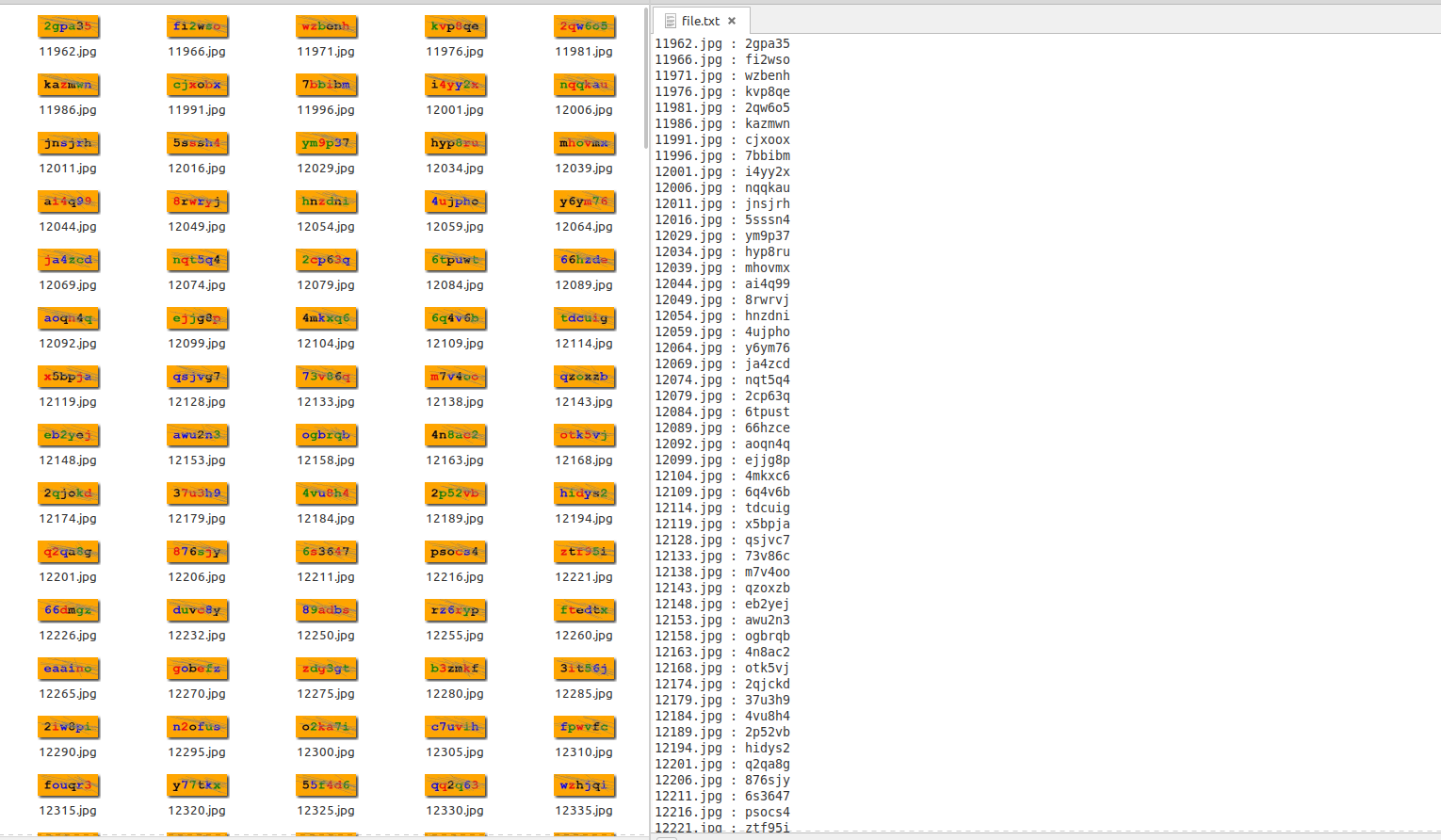Select the 12290.jpg captcha thumbnail

pos(68,728)
